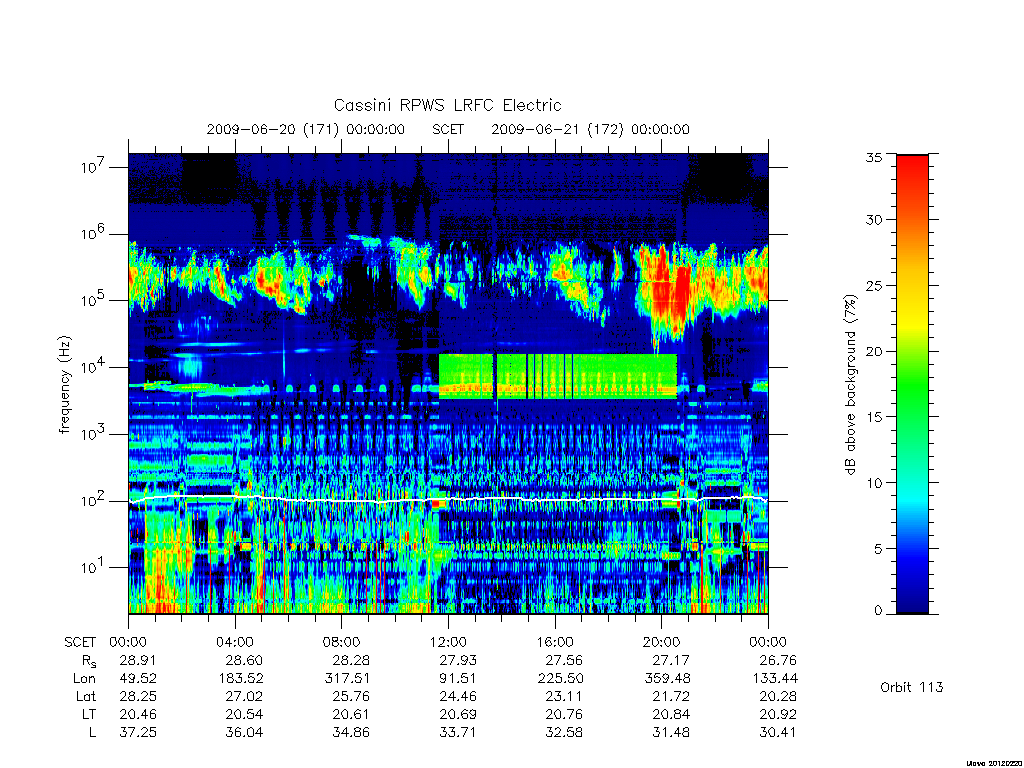Click the 12:00 SCET tick label
The width and height of the screenshot is (1024, 768).
point(448,642)
